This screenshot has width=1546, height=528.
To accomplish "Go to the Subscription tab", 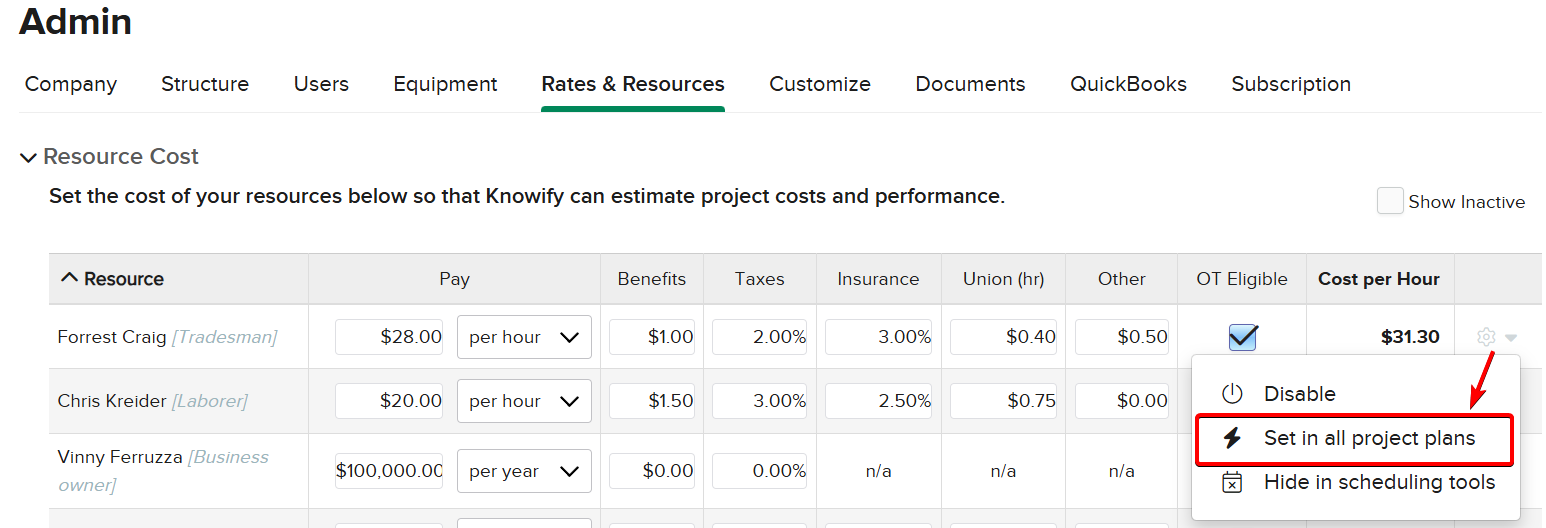I will (1290, 84).
